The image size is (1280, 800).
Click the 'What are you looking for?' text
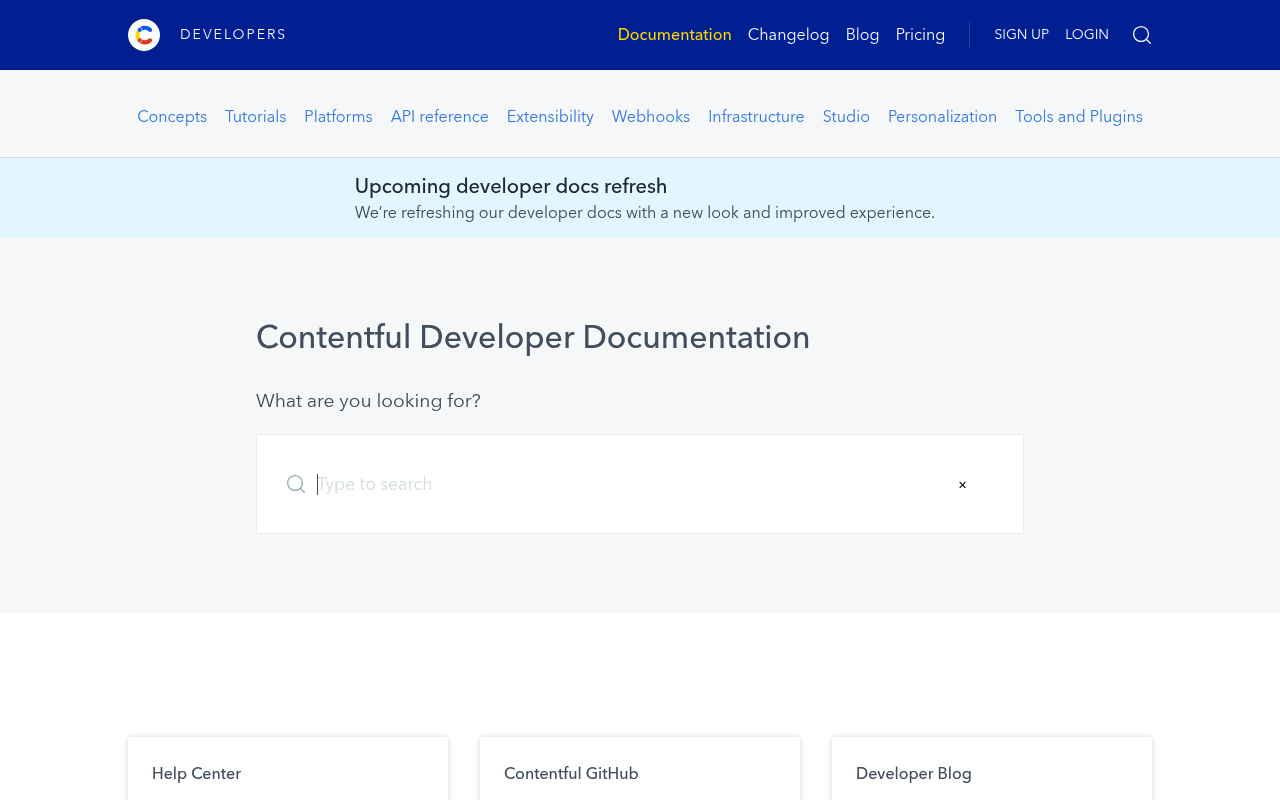pos(369,401)
